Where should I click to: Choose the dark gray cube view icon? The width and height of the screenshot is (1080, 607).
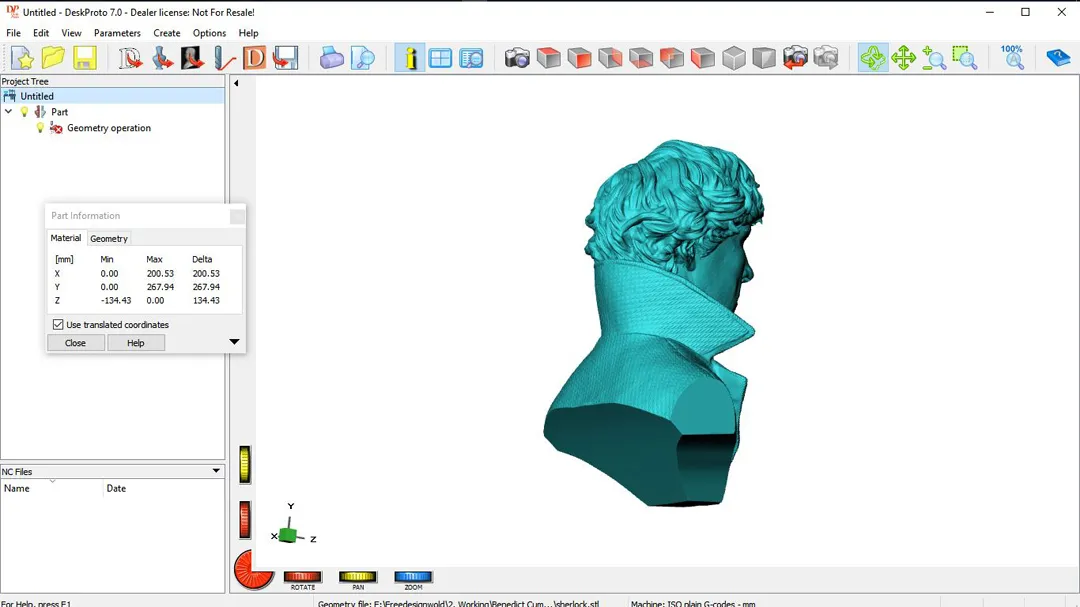point(764,59)
